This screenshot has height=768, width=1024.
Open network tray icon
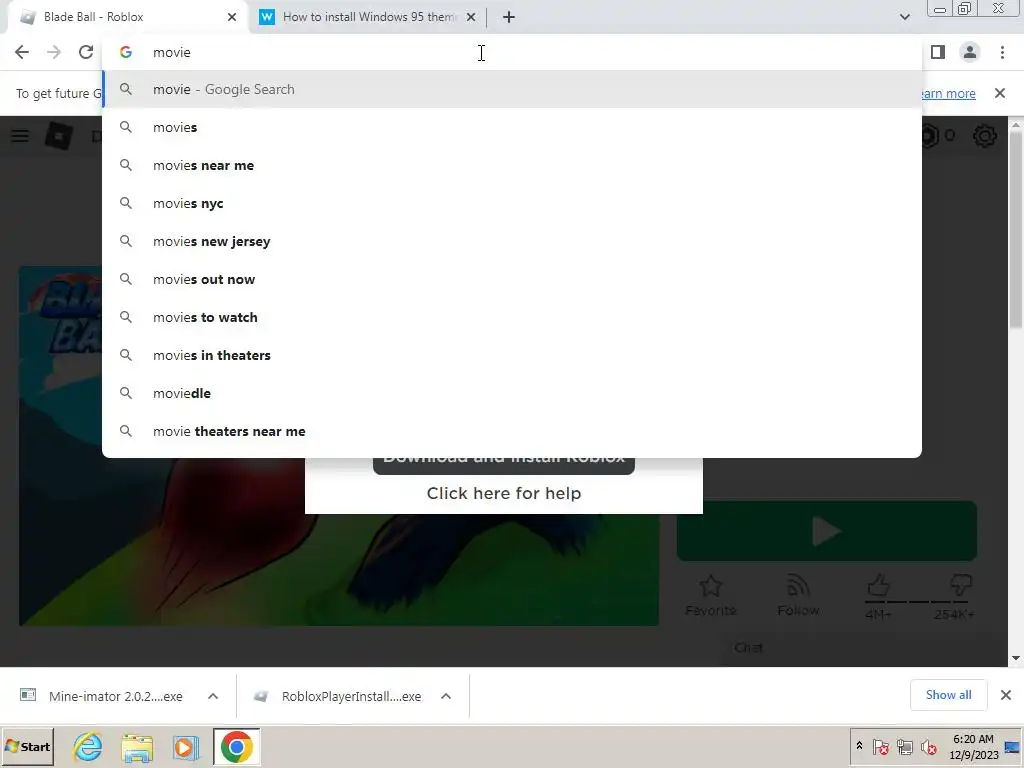tap(904, 746)
